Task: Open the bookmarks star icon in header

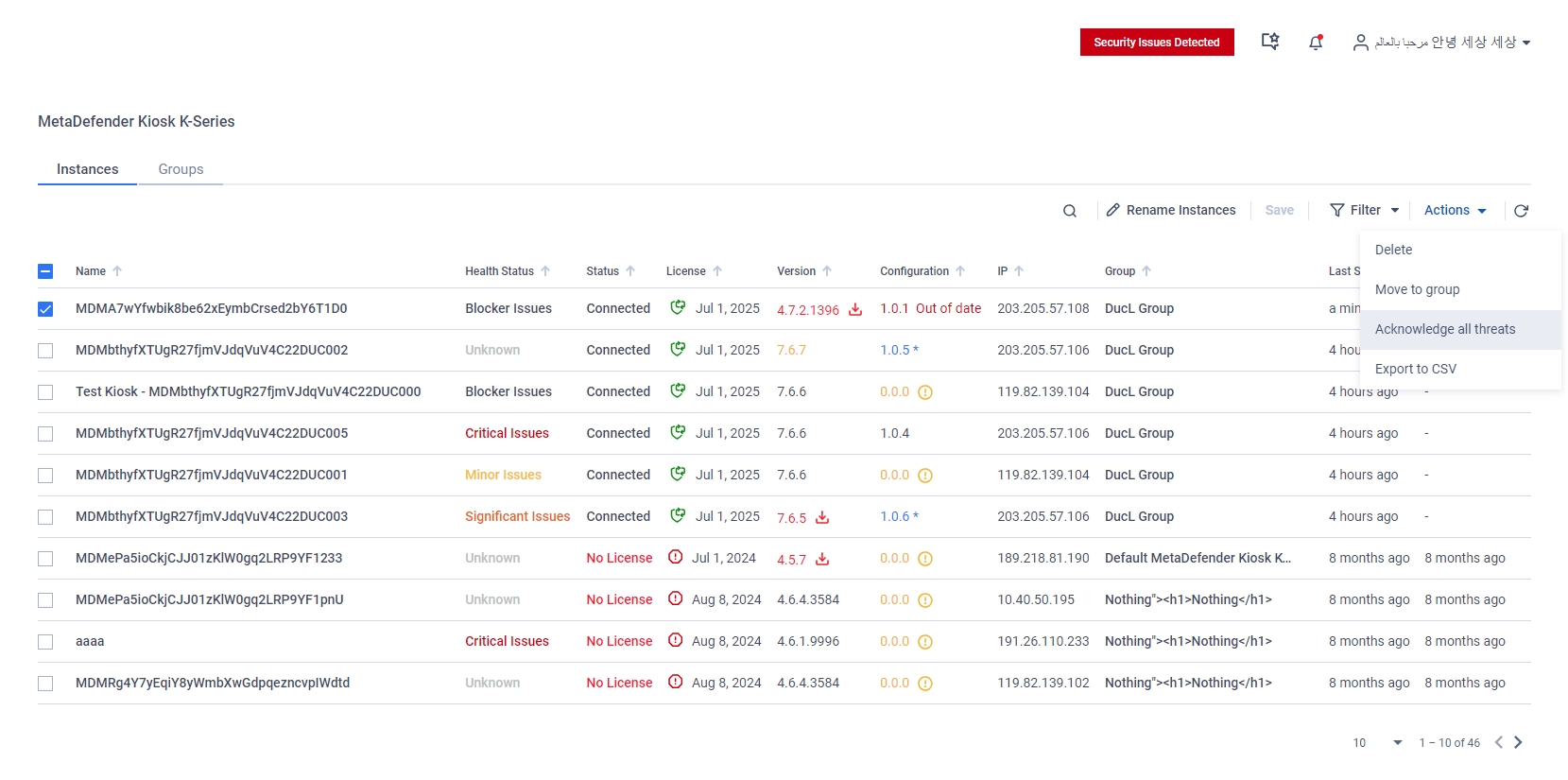Action: click(x=1270, y=42)
